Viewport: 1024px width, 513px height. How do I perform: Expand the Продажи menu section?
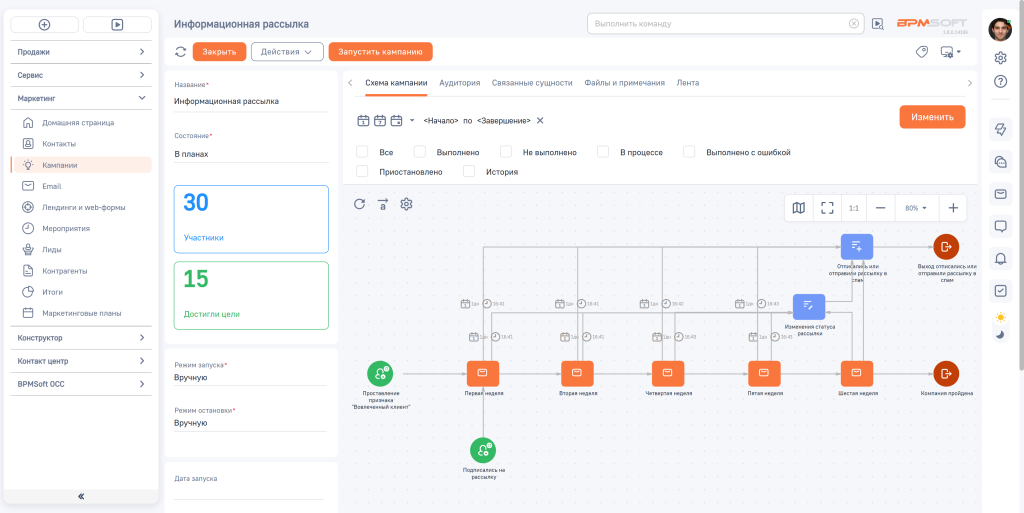[x=81, y=52]
